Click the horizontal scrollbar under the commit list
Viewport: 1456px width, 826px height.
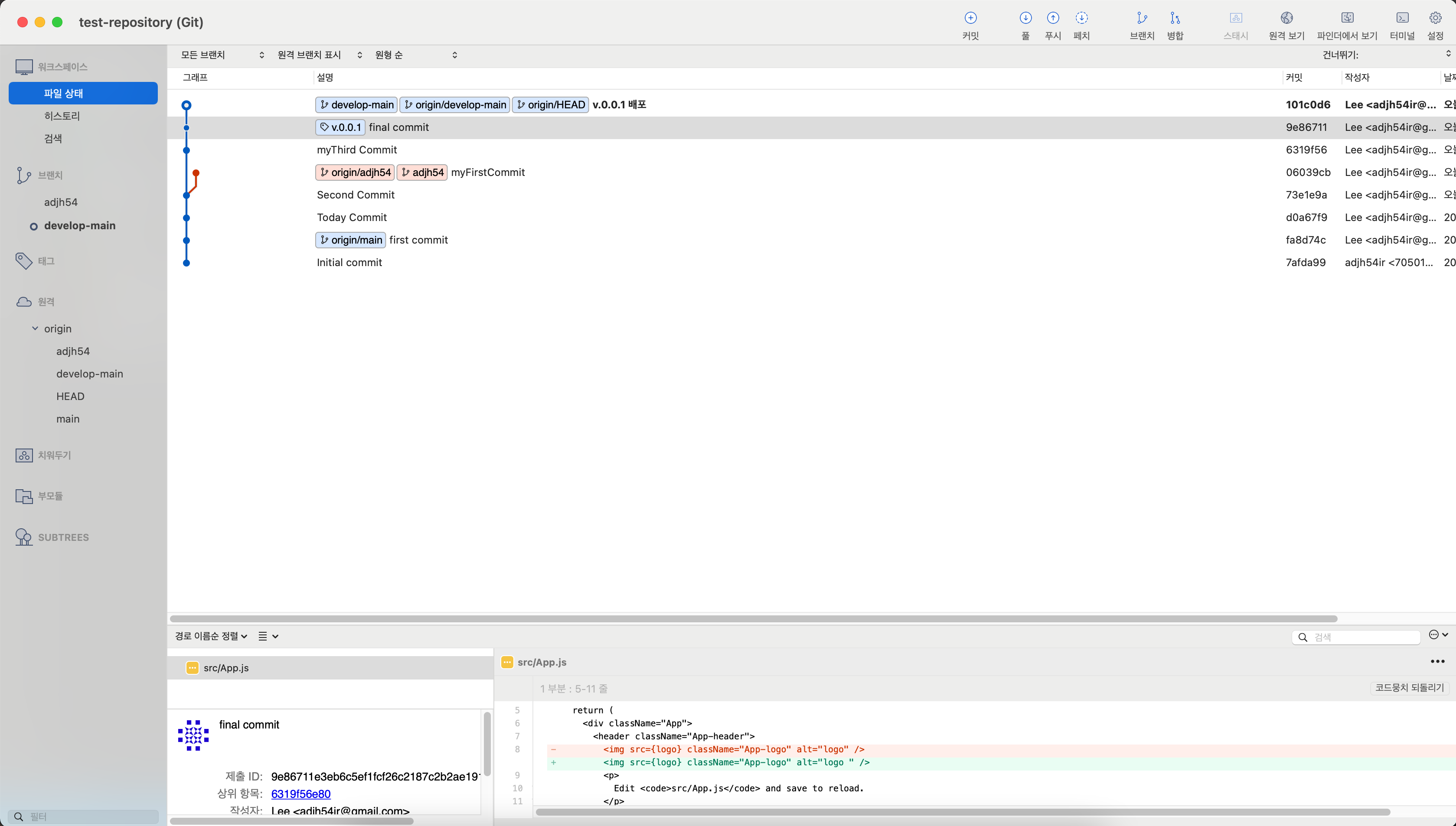pyautogui.click(x=753, y=618)
